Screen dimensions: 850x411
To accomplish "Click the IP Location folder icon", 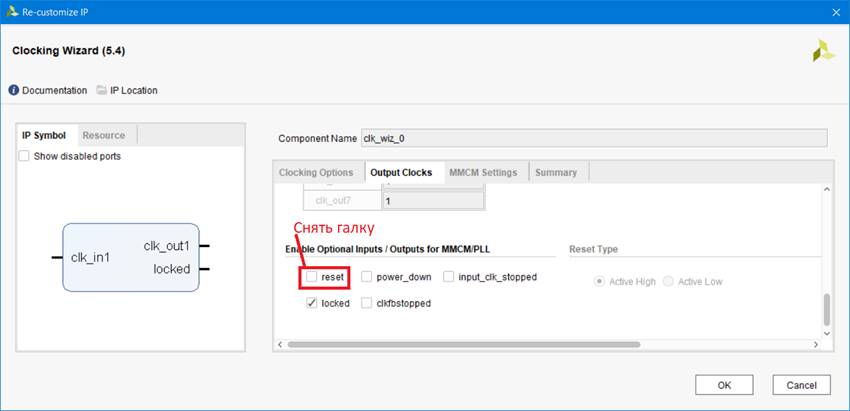I will tap(101, 90).
